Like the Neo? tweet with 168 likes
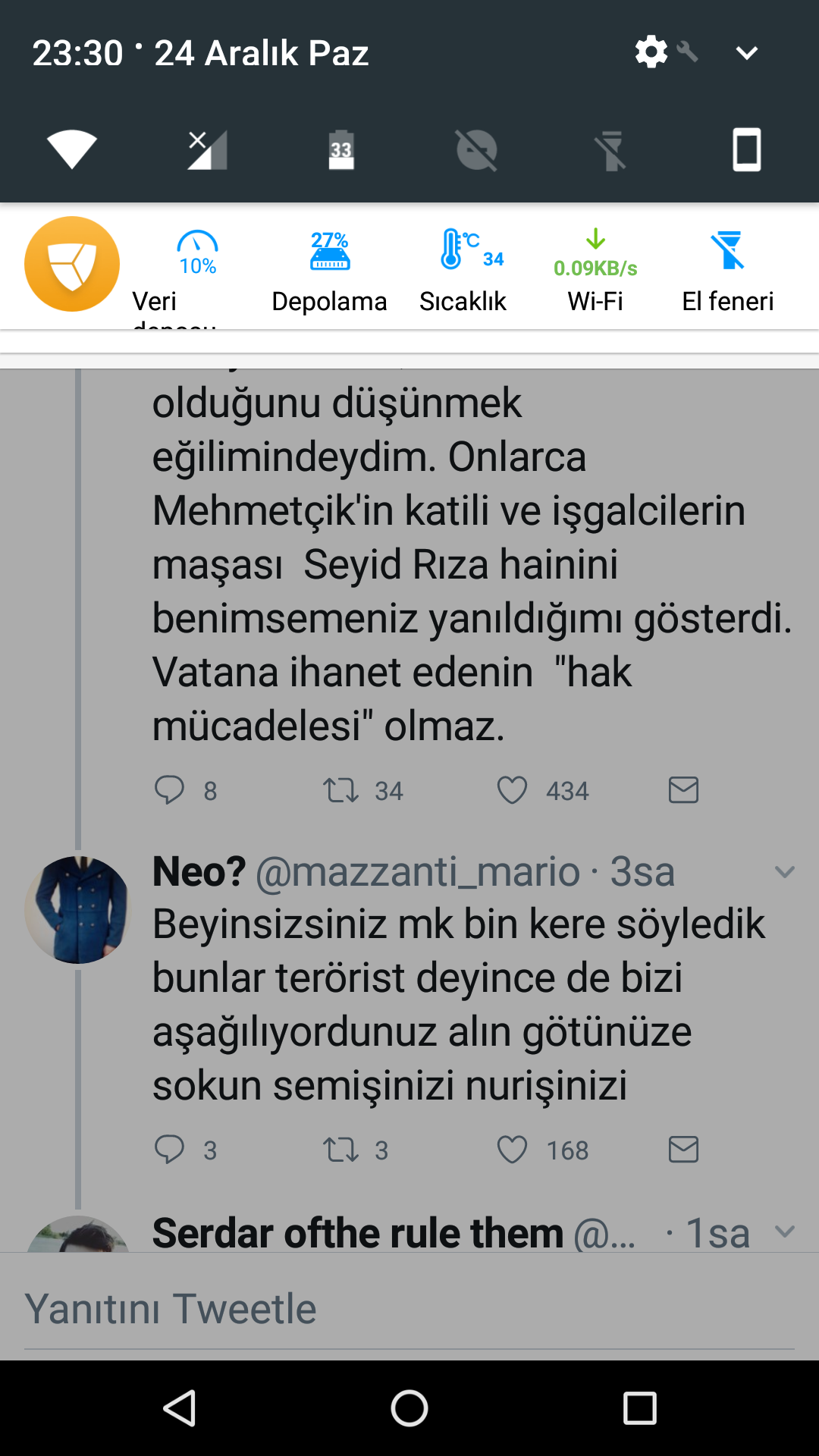This screenshot has width=819, height=1456. (x=513, y=1150)
